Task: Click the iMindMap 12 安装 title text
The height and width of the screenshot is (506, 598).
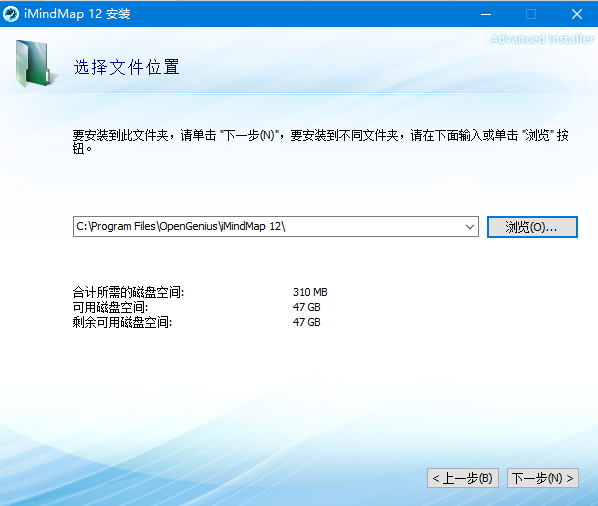Action: point(77,14)
